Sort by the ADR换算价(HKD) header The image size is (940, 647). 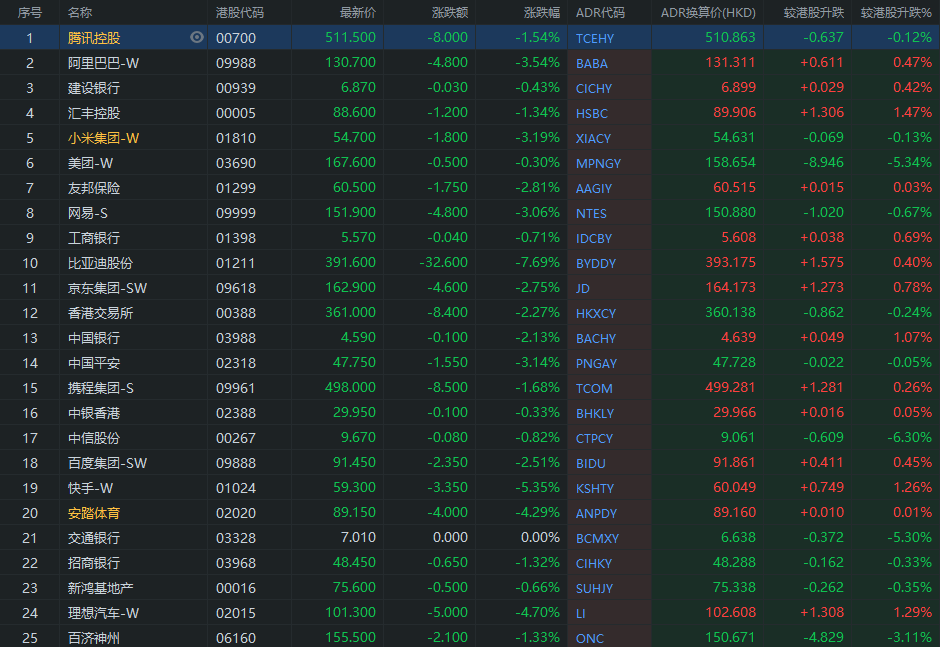[708, 13]
